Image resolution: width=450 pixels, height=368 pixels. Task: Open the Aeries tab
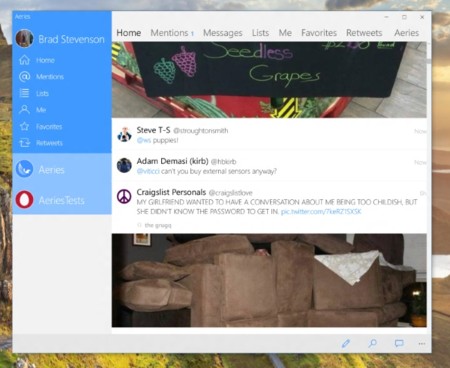click(x=406, y=33)
